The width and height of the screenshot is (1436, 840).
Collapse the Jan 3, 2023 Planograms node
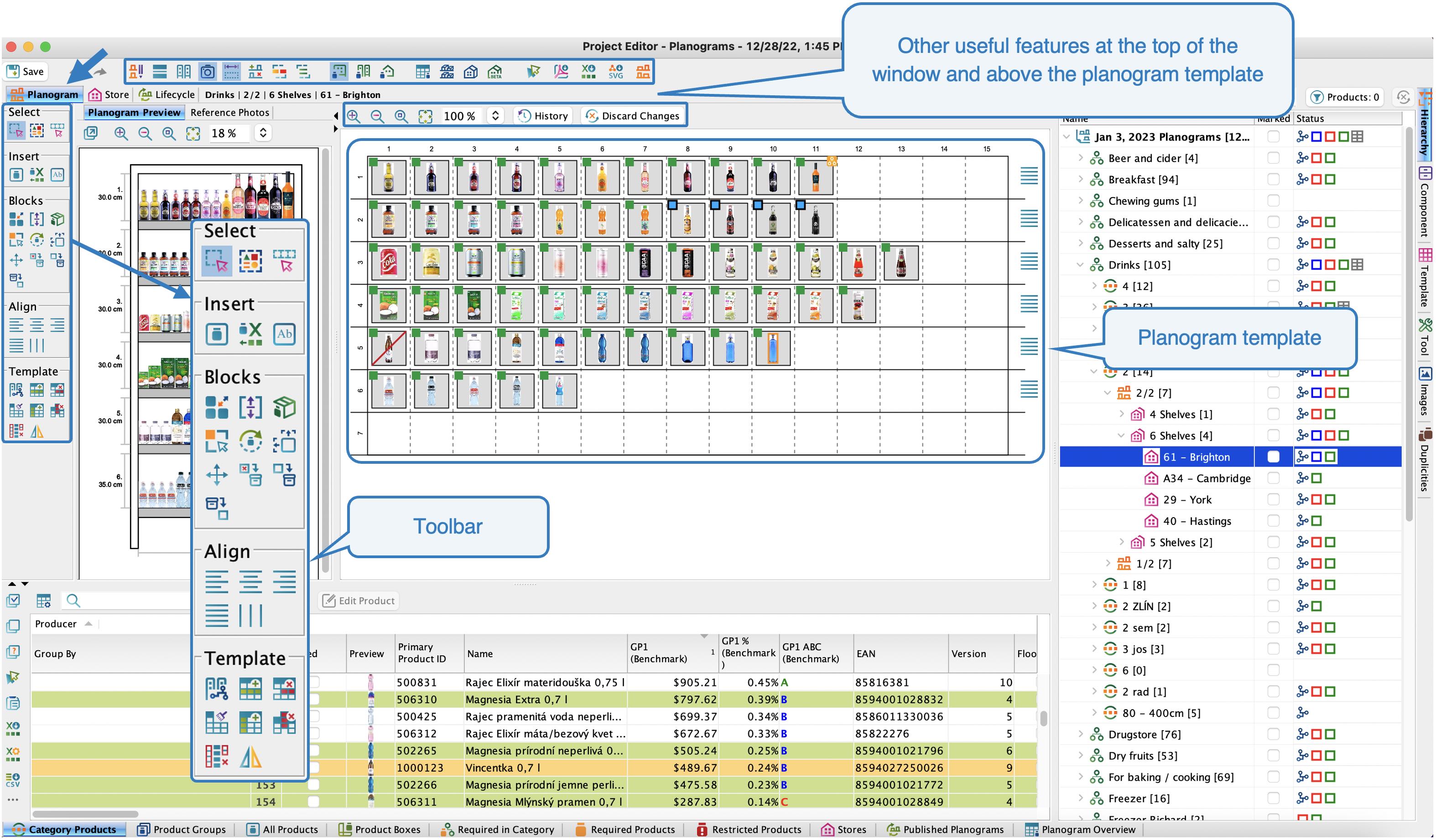[1067, 137]
